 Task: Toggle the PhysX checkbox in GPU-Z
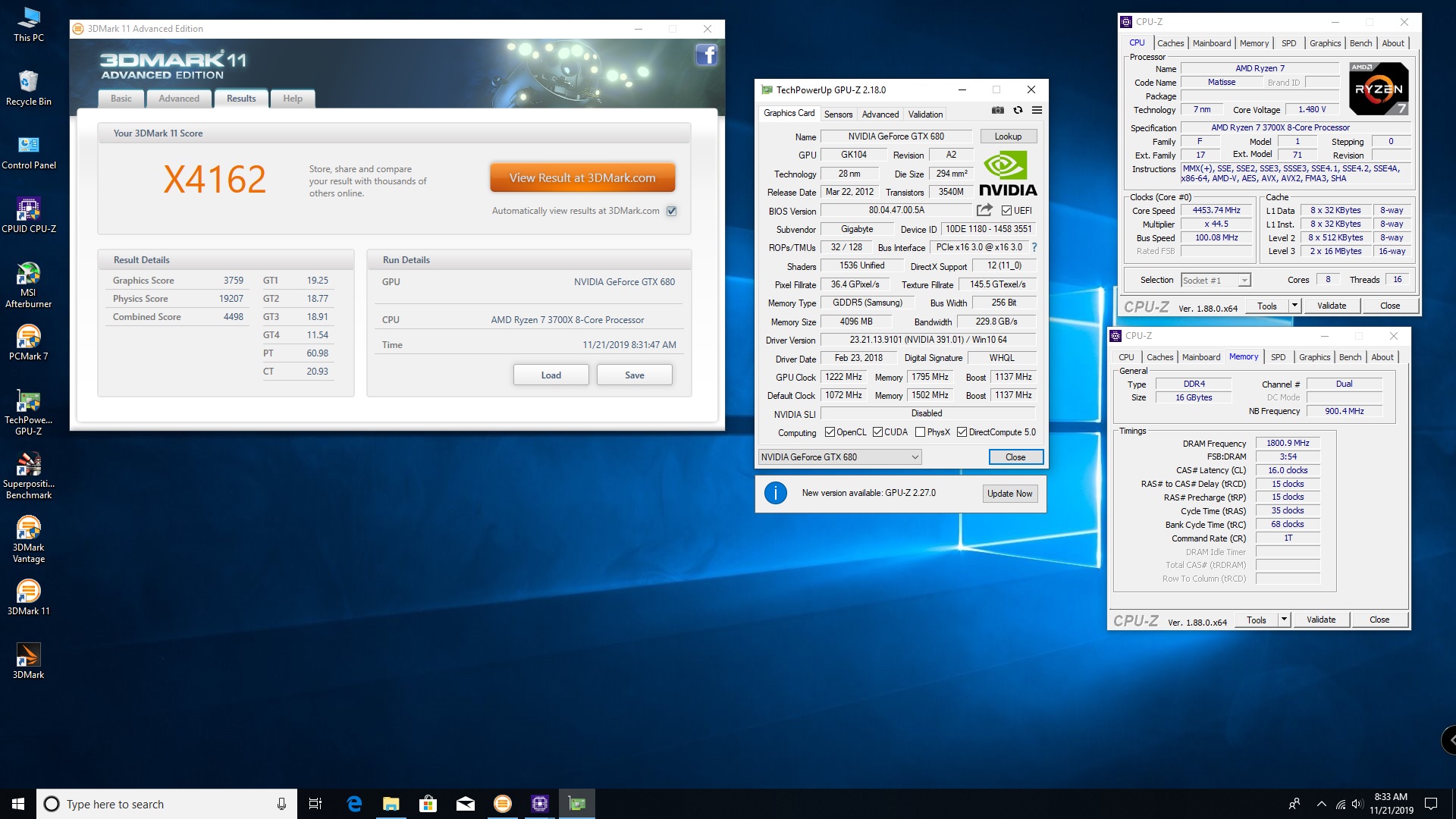(920, 432)
